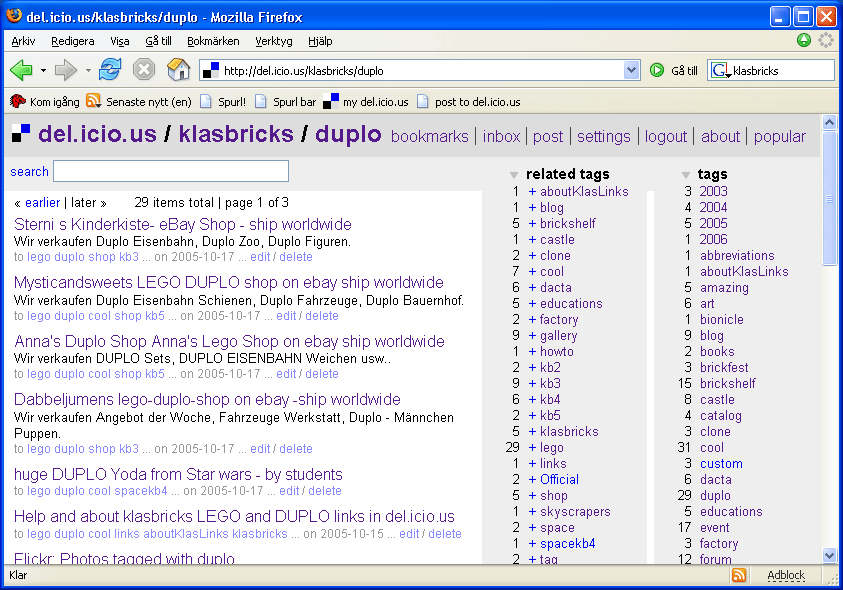Screen dimensions: 843x590
Task: Click the Google search engine icon
Action: click(719, 70)
